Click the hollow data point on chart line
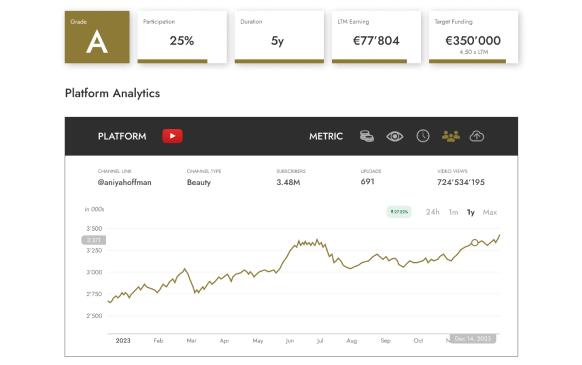 pos(474,242)
